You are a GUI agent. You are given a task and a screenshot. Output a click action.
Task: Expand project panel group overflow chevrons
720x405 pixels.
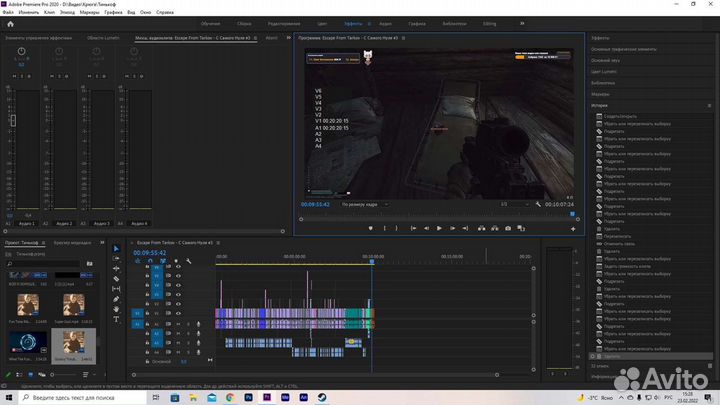102,242
